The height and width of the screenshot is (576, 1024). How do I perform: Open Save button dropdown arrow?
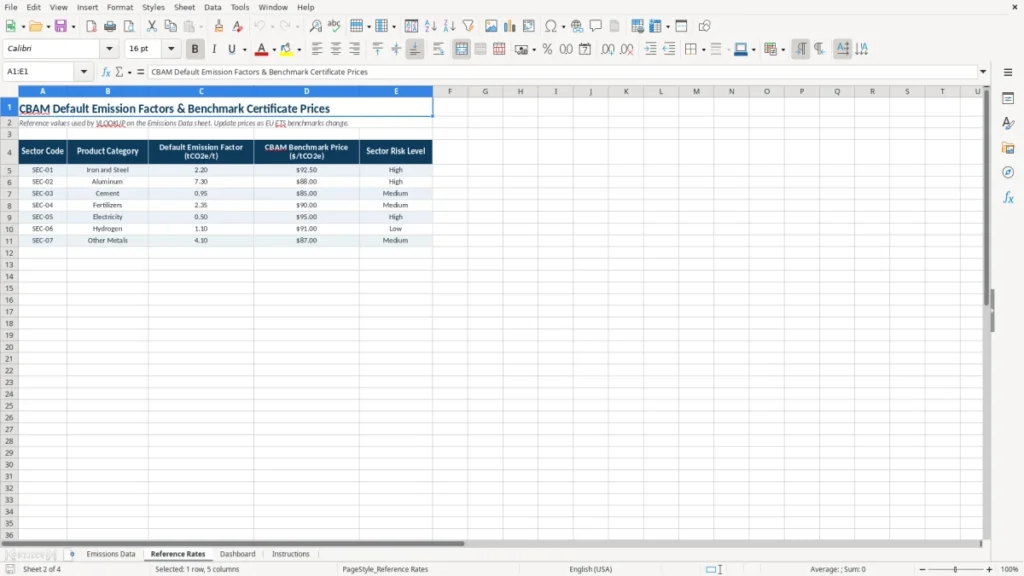click(73, 27)
